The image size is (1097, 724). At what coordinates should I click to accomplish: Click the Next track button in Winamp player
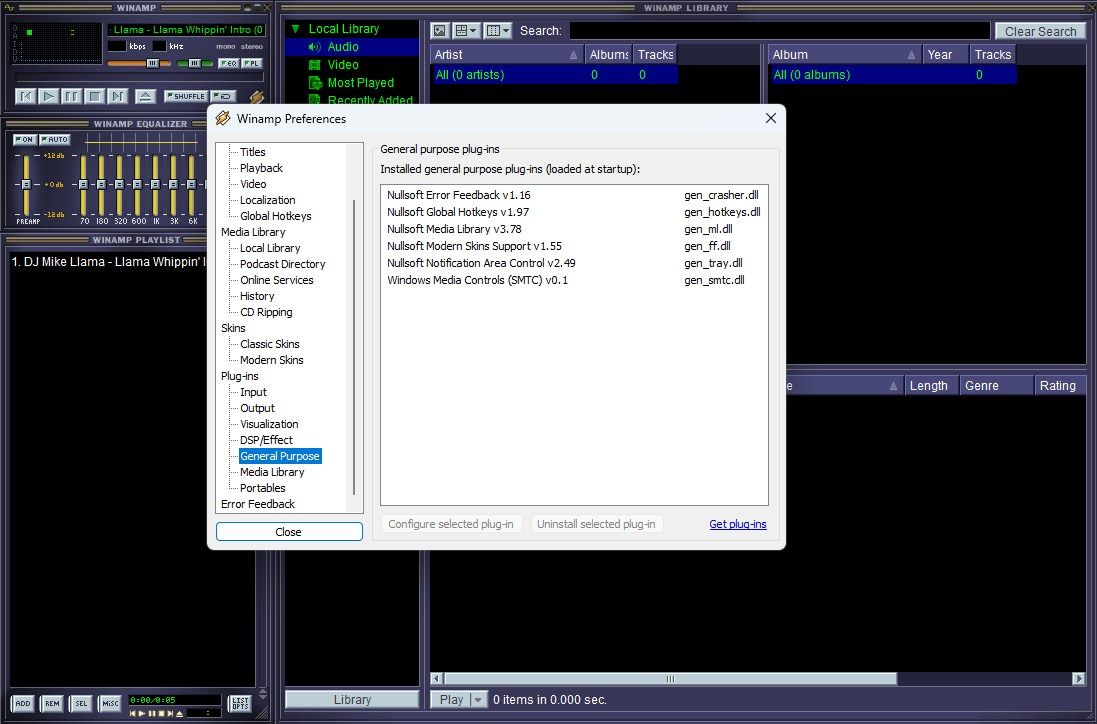point(118,97)
